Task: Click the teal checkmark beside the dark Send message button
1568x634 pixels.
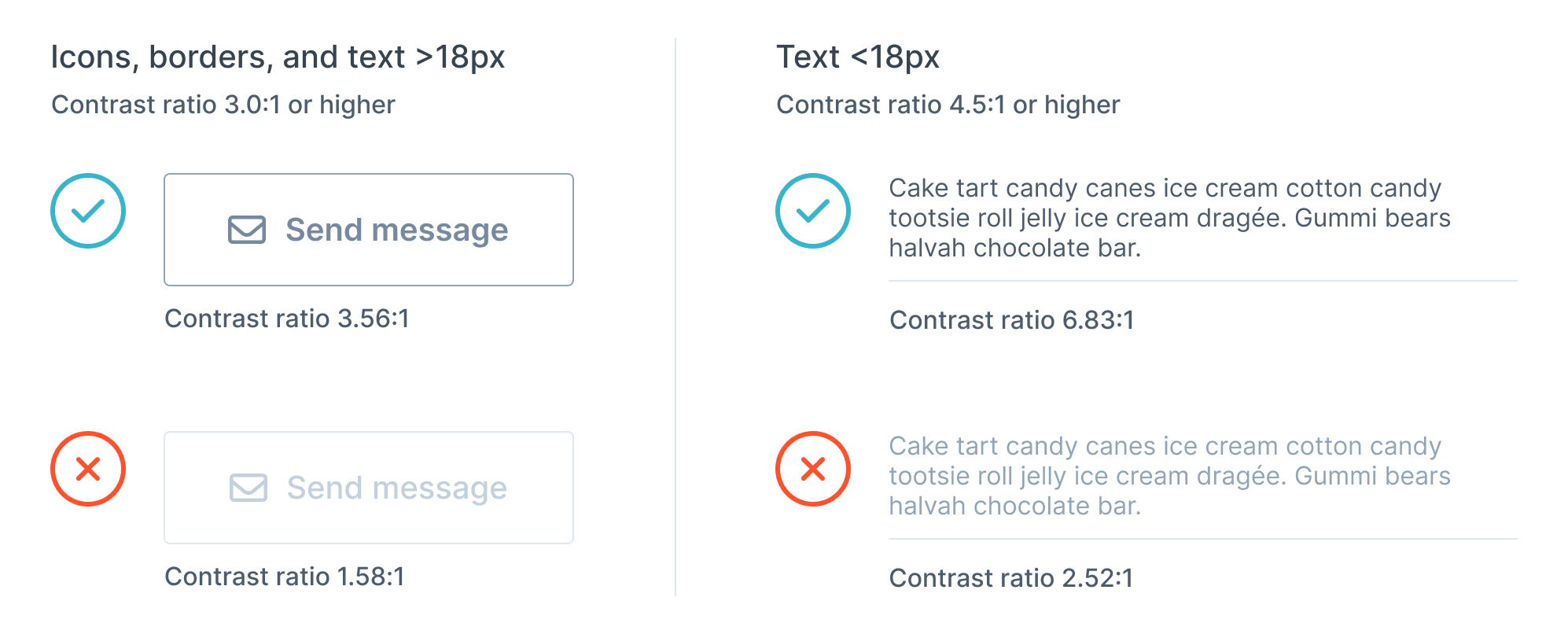Action: pyautogui.click(x=88, y=211)
